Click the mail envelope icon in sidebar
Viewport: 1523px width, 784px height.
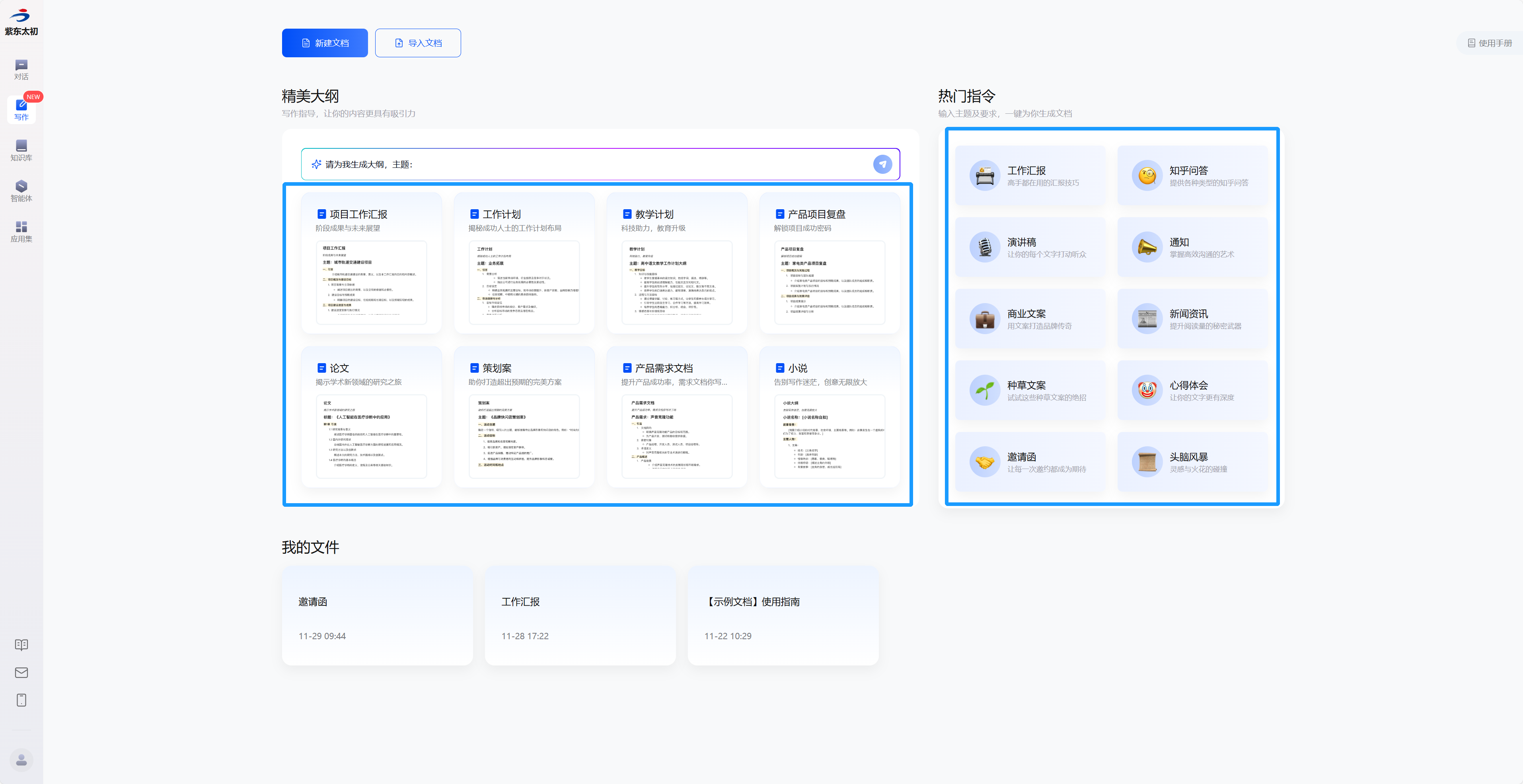21,672
